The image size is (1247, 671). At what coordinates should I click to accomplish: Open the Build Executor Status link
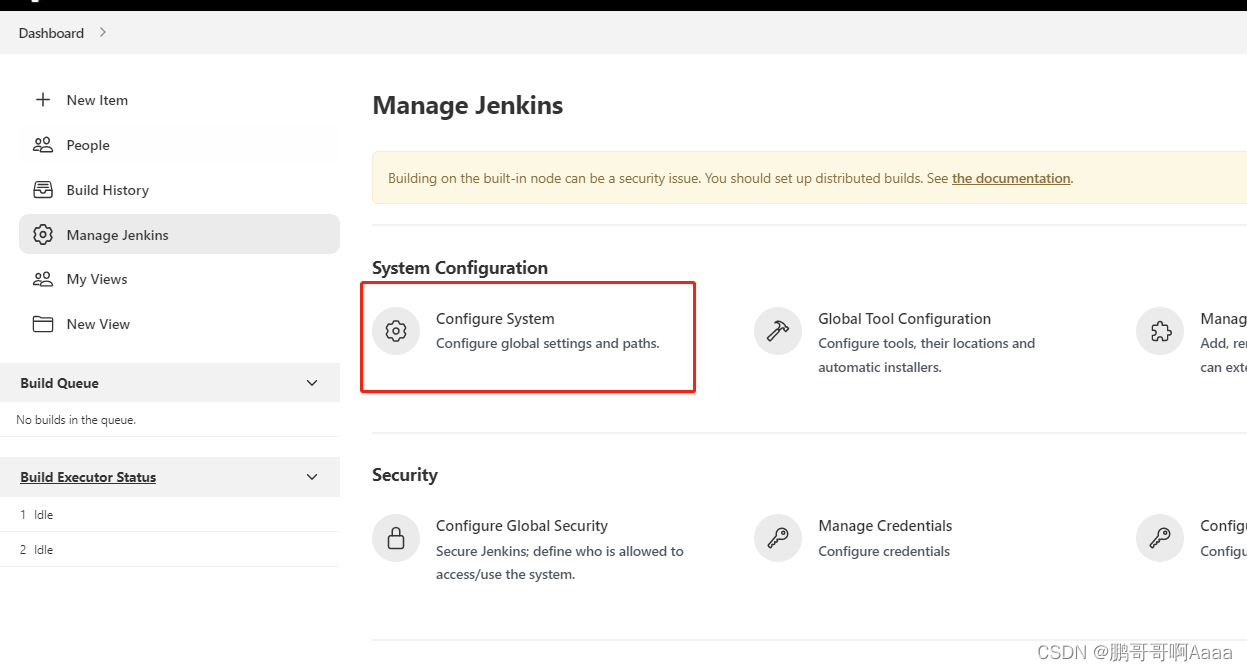88,477
